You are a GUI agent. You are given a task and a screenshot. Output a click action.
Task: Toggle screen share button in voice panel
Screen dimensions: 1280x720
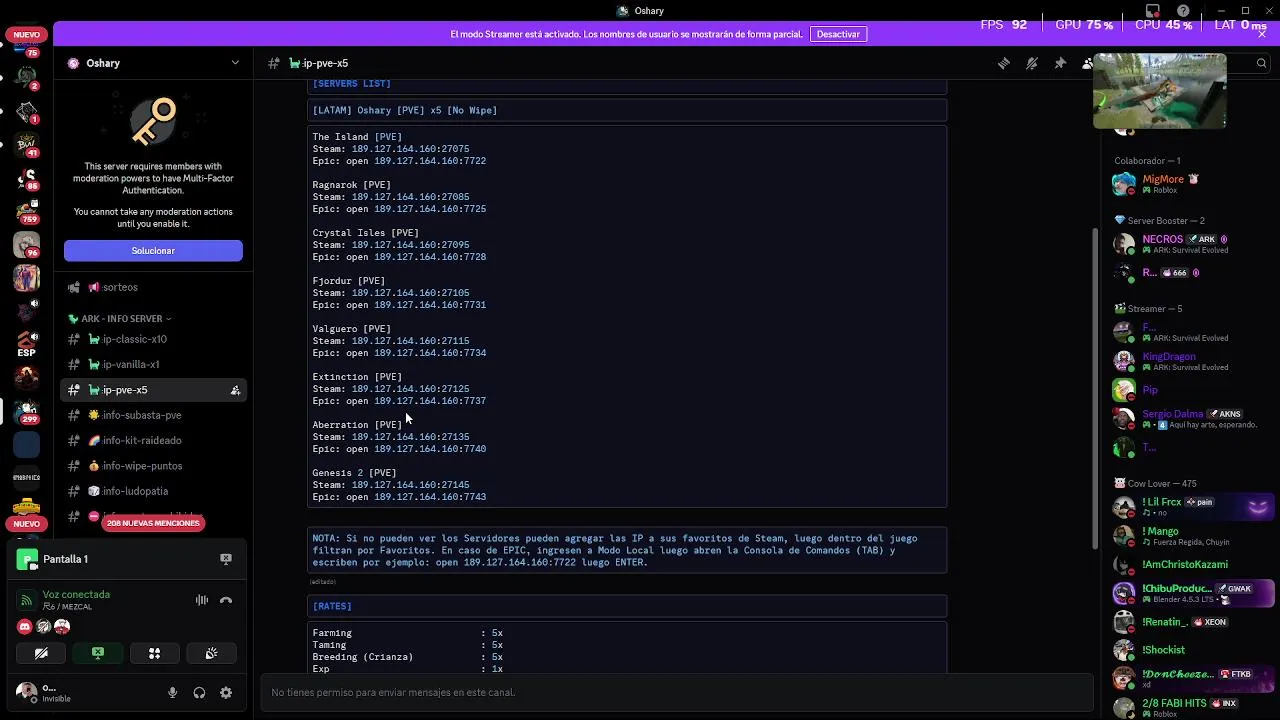tap(98, 653)
